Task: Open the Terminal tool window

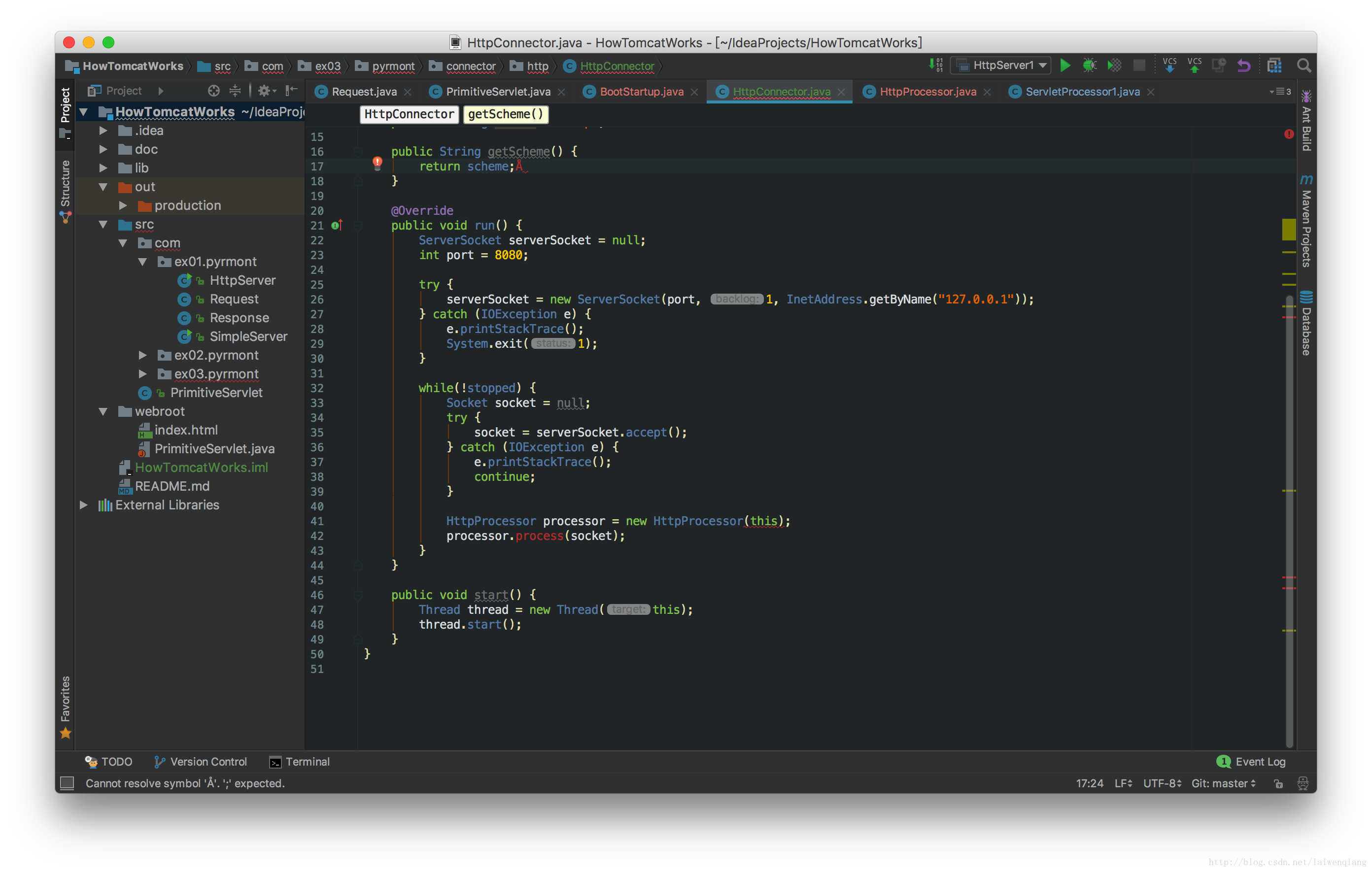Action: [300, 762]
